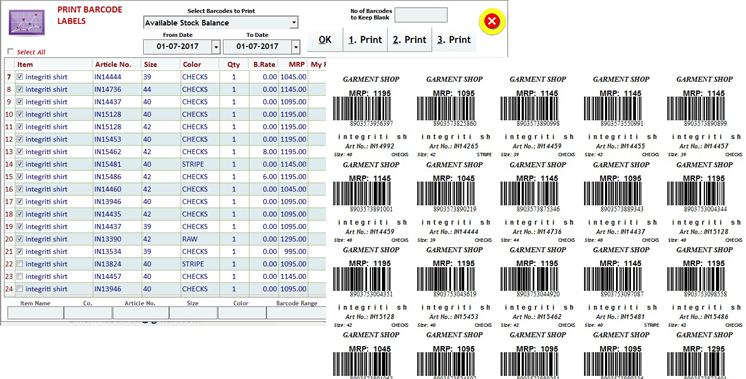Click the Article No. filter field

(x=141, y=312)
